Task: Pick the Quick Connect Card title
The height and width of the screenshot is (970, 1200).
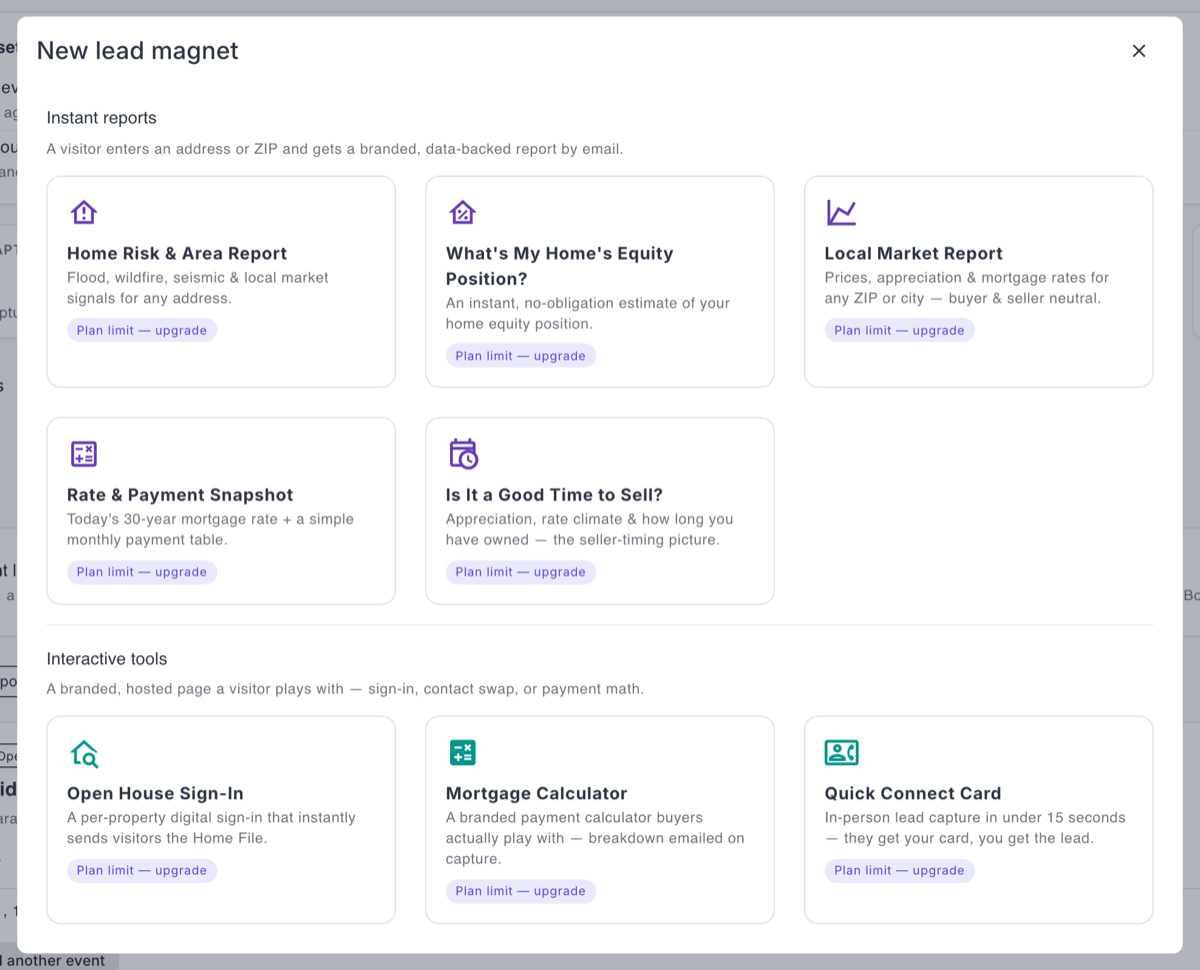Action: pos(912,794)
